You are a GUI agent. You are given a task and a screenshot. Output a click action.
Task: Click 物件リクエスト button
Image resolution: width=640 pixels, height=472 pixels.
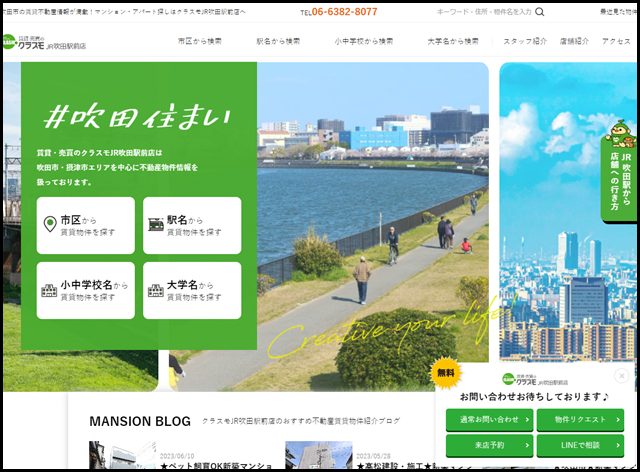point(580,420)
